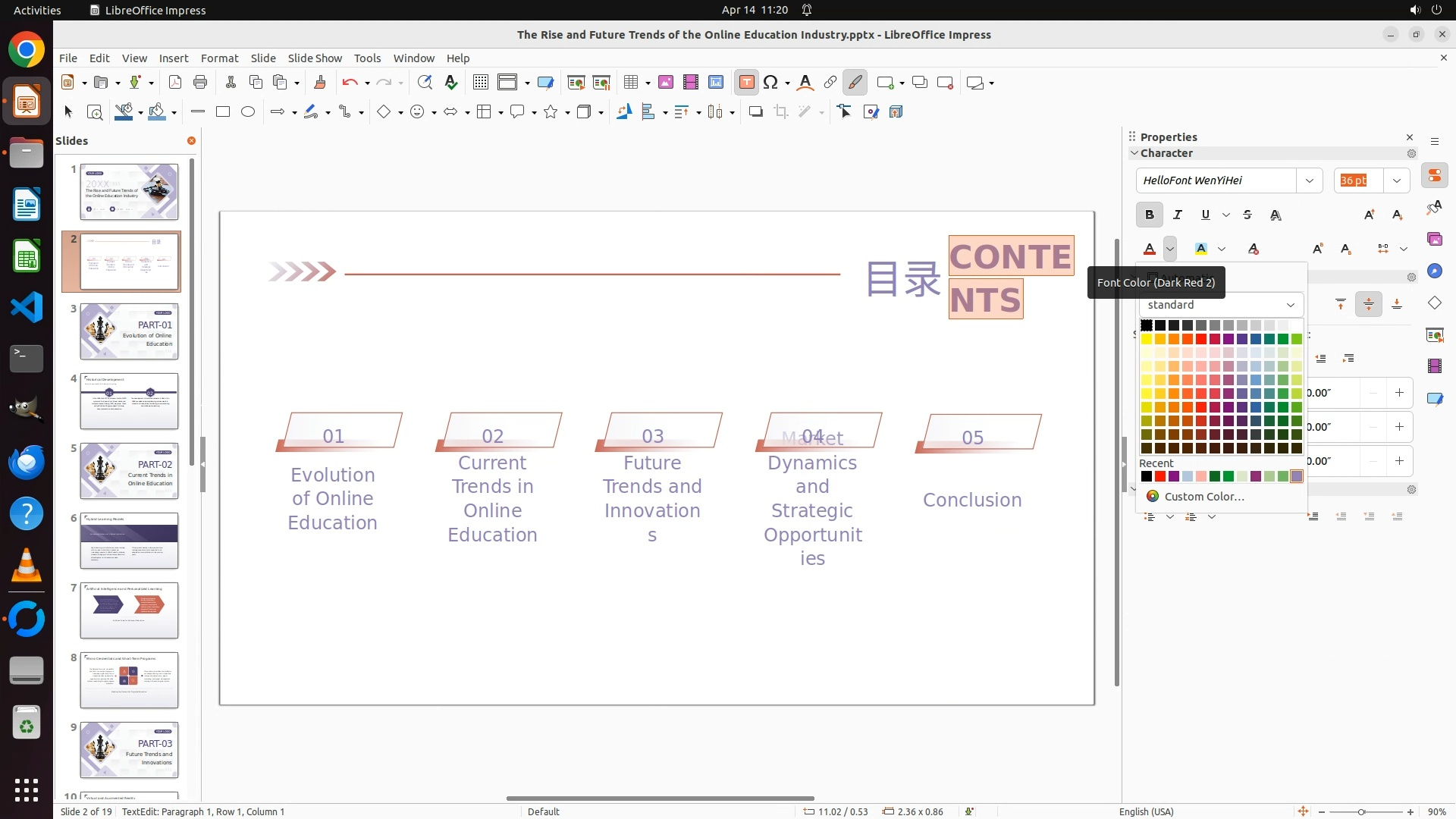Open the sidebar Navigator deck
Viewport: 1456px width, 819px height.
pyautogui.click(x=1434, y=271)
